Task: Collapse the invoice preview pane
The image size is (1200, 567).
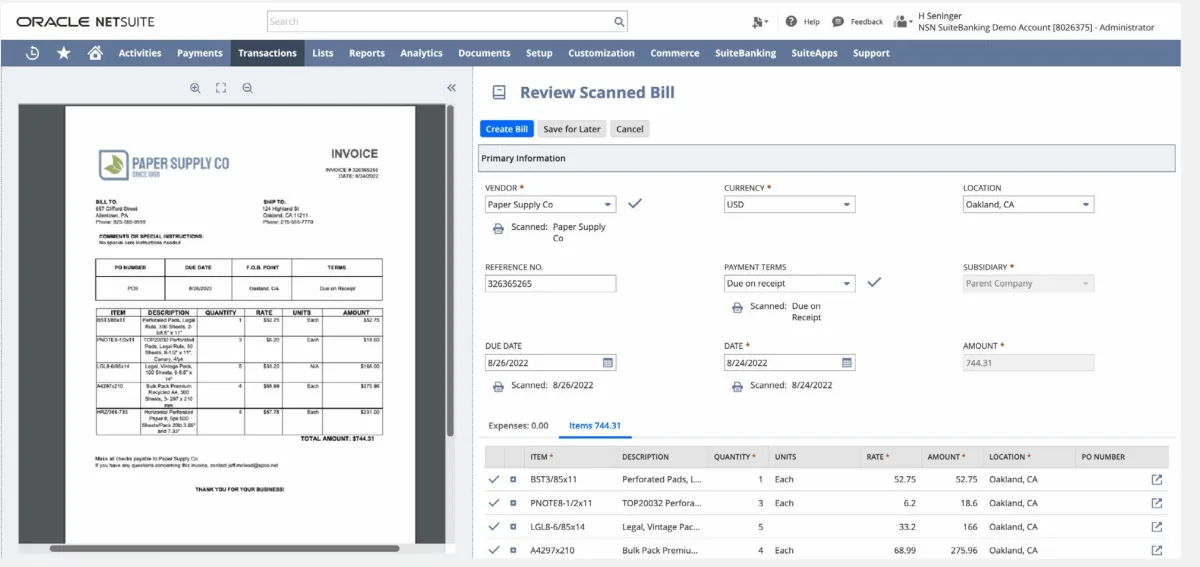Action: (x=451, y=88)
